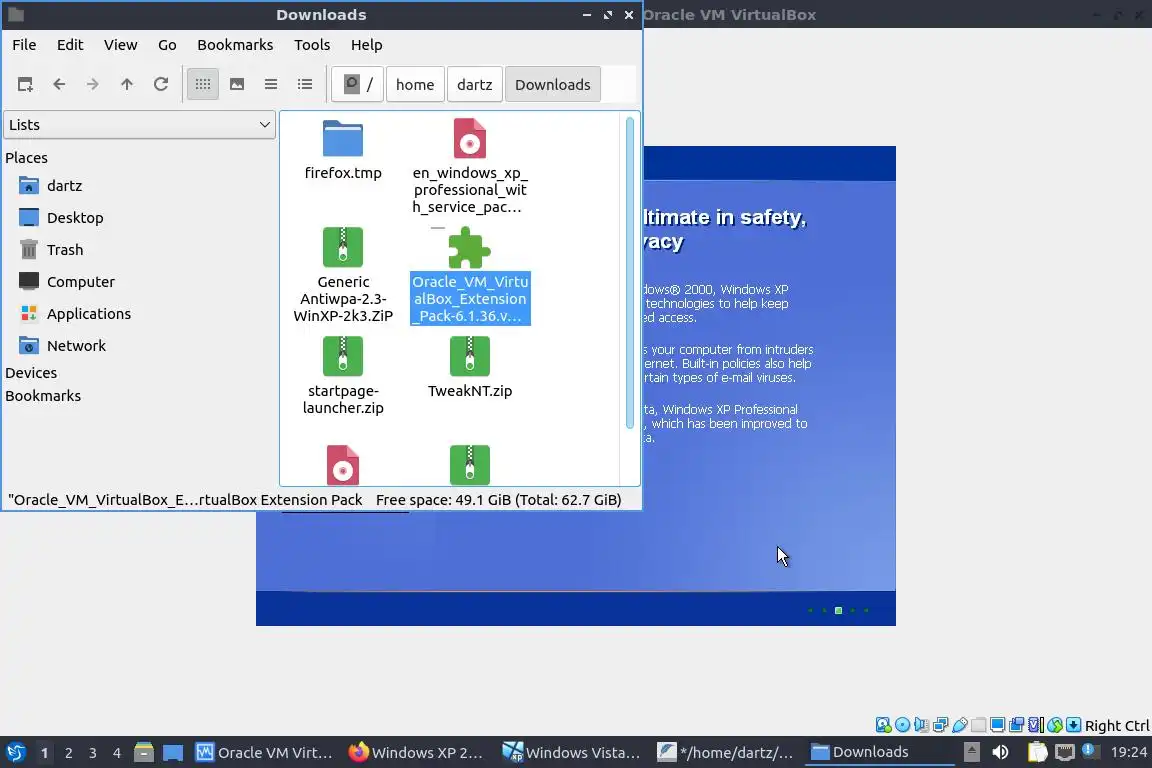Screen dimensions: 1152x768
Task: Switch to Oracle VM VirtualBox taskbar window
Action: click(x=264, y=753)
